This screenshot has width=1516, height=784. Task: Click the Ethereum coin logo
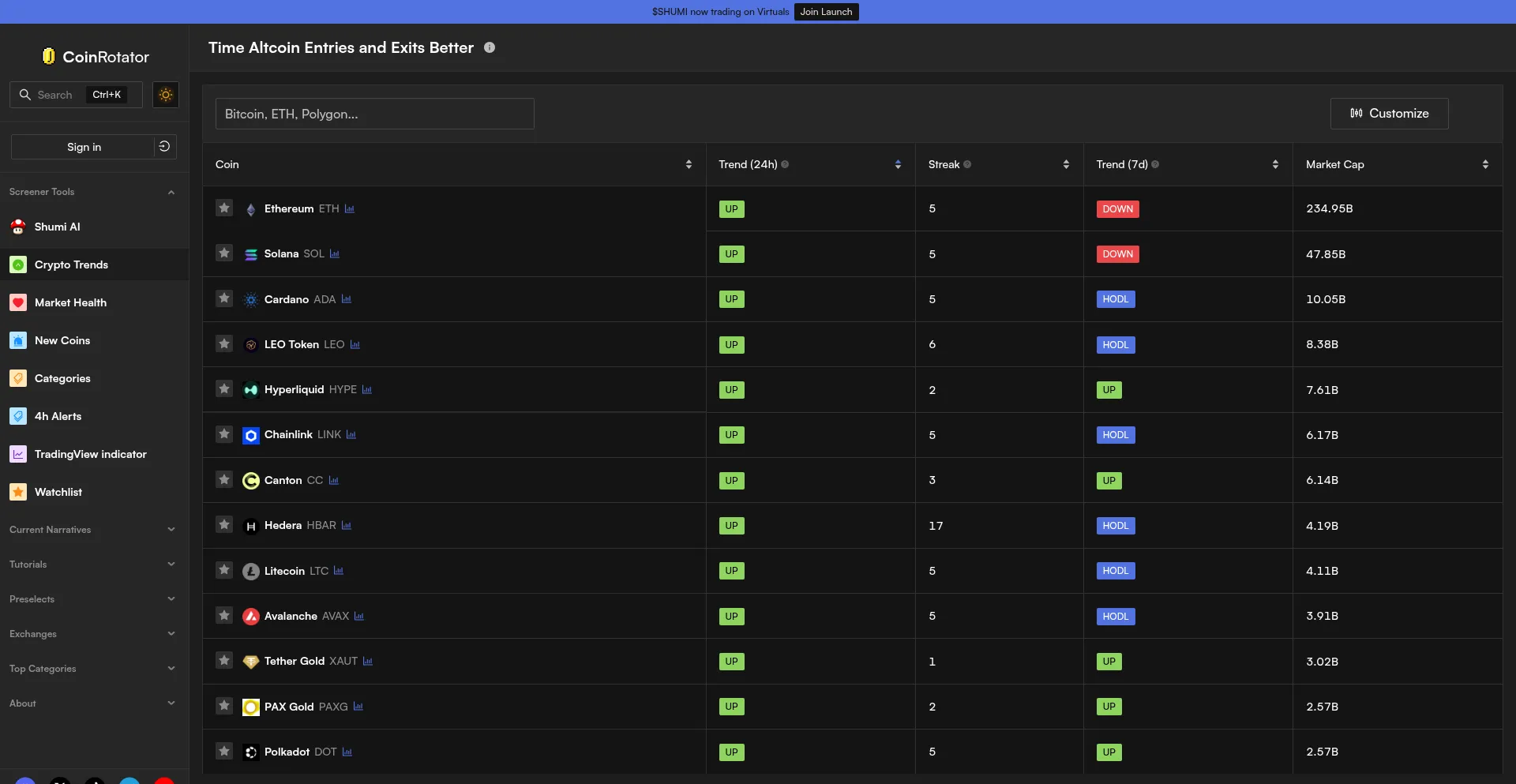251,209
